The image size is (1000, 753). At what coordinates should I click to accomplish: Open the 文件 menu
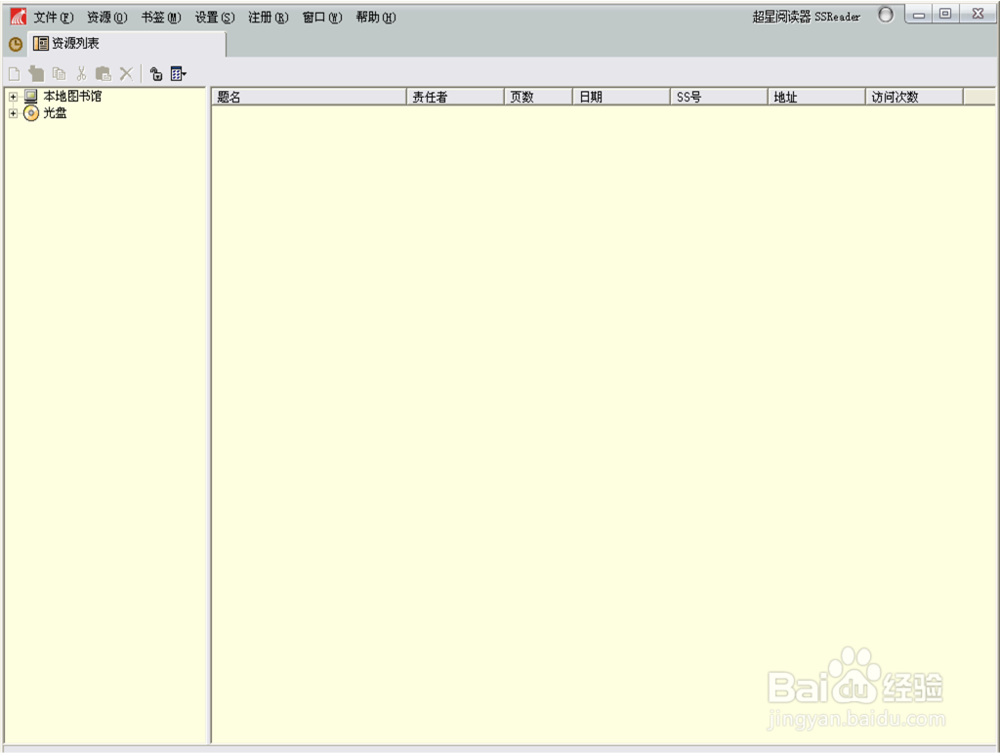click(49, 17)
